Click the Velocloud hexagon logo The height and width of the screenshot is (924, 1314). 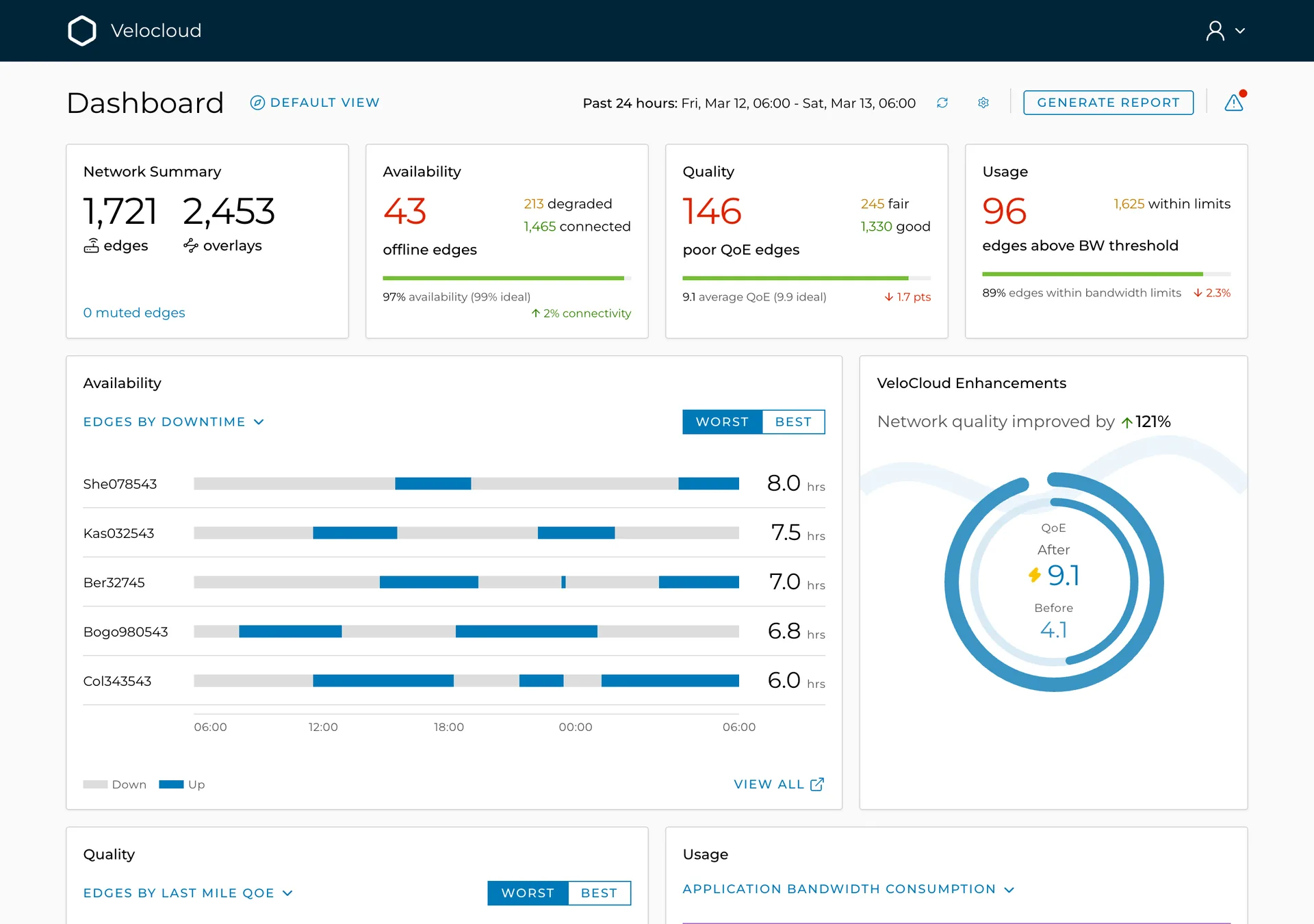click(x=82, y=31)
